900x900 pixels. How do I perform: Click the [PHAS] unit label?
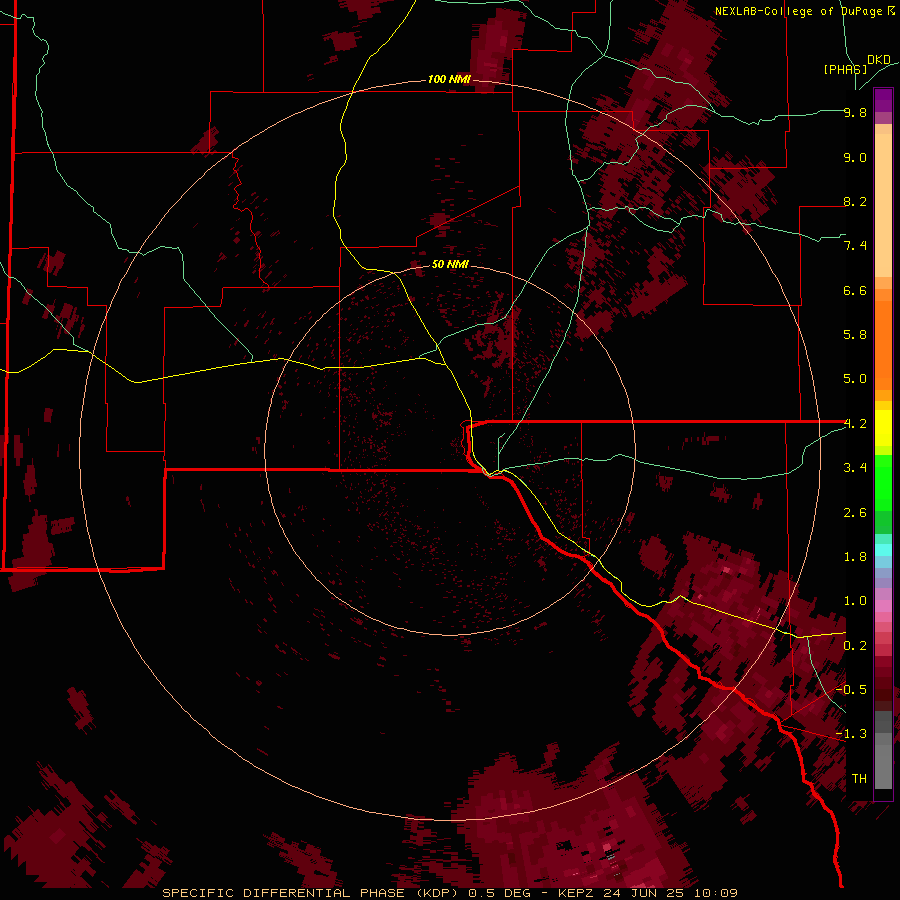(x=845, y=69)
